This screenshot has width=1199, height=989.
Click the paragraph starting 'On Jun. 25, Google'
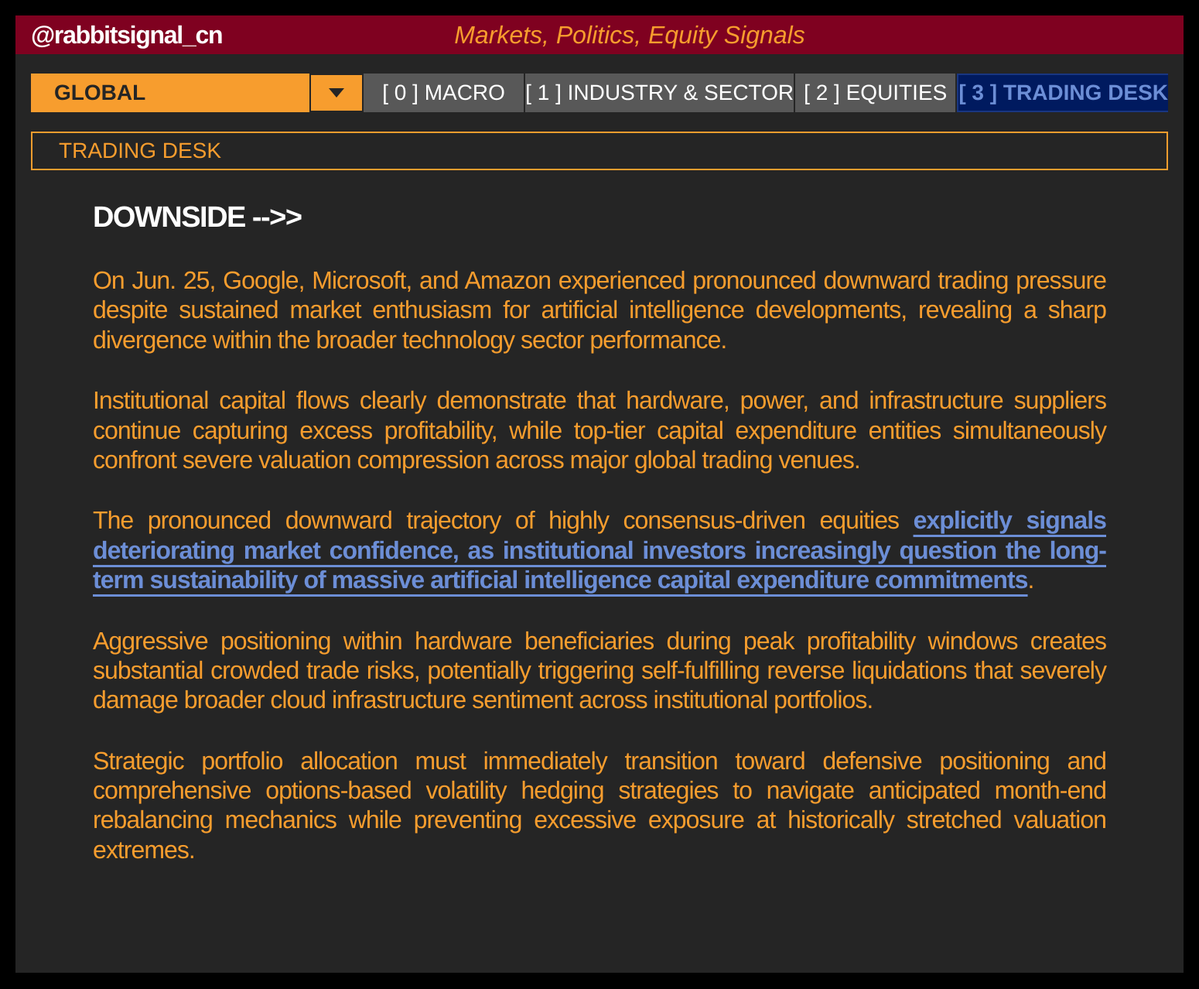(x=600, y=310)
